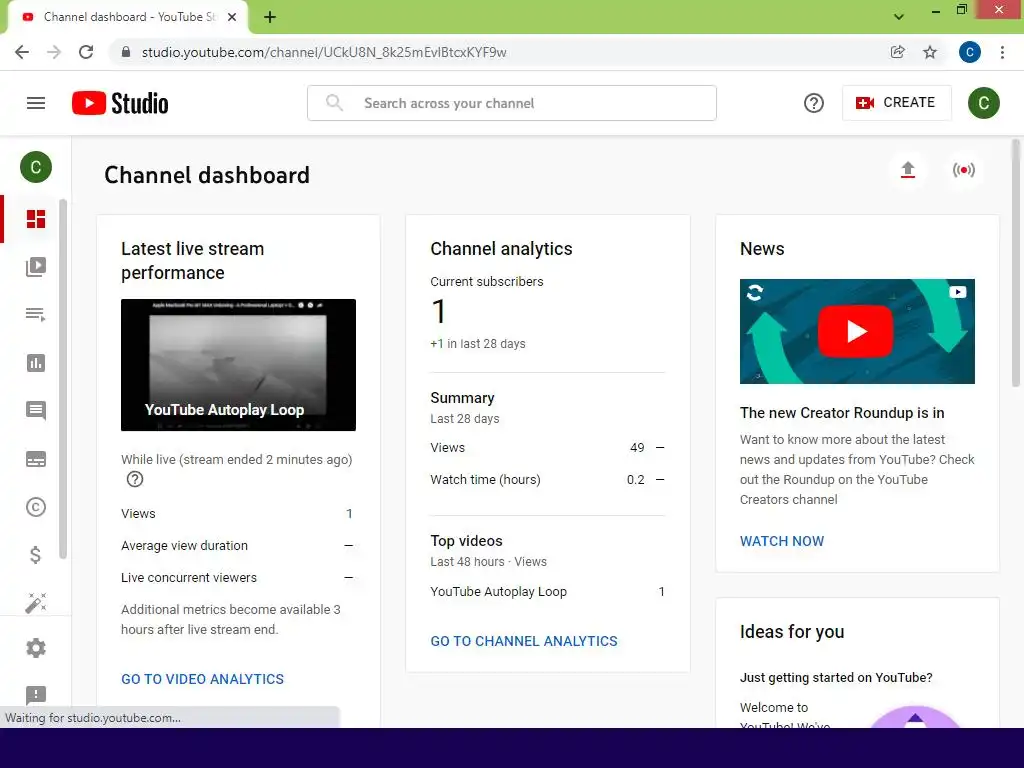Open the Subtitles sidebar icon
This screenshot has height=768, width=1024.
click(36, 459)
